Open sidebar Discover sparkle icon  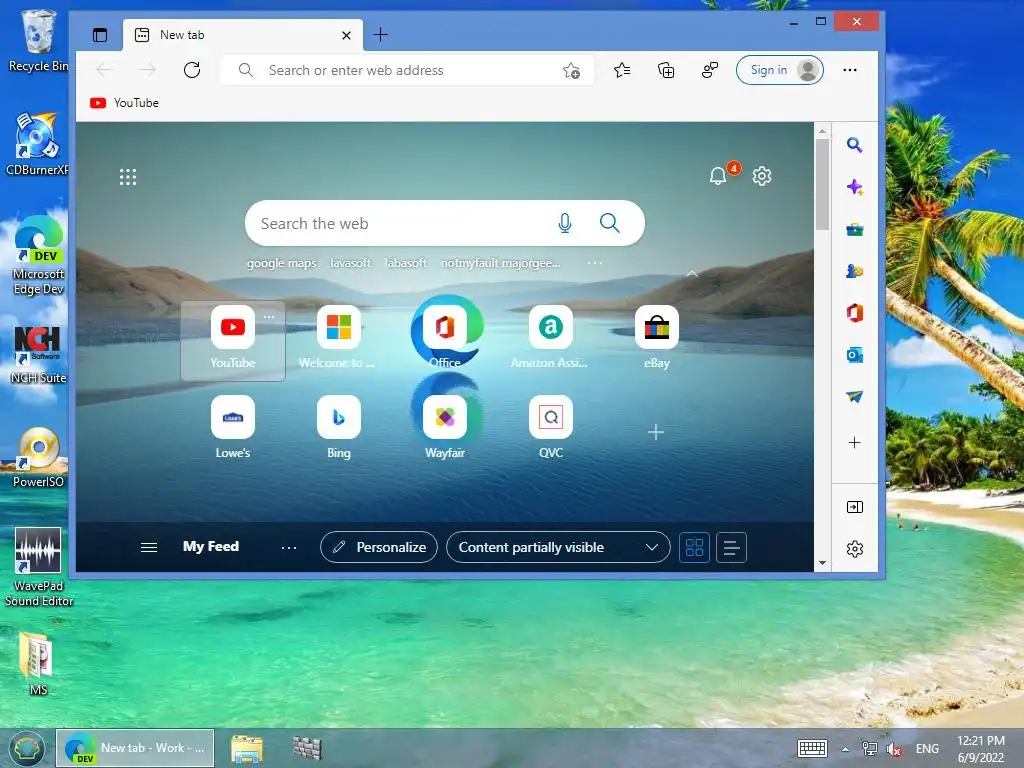click(854, 187)
